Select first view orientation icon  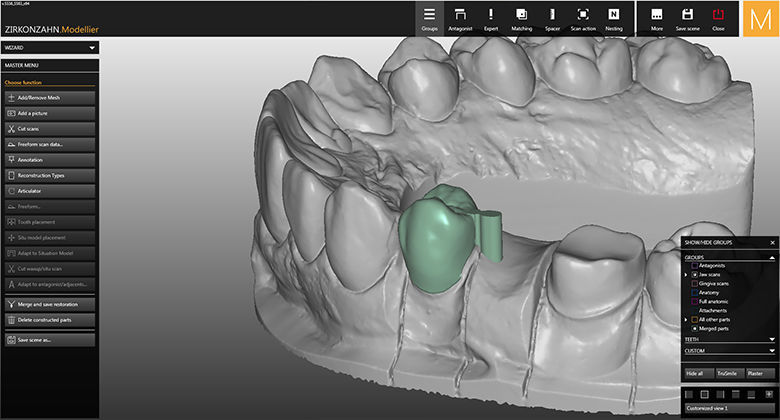click(689, 395)
